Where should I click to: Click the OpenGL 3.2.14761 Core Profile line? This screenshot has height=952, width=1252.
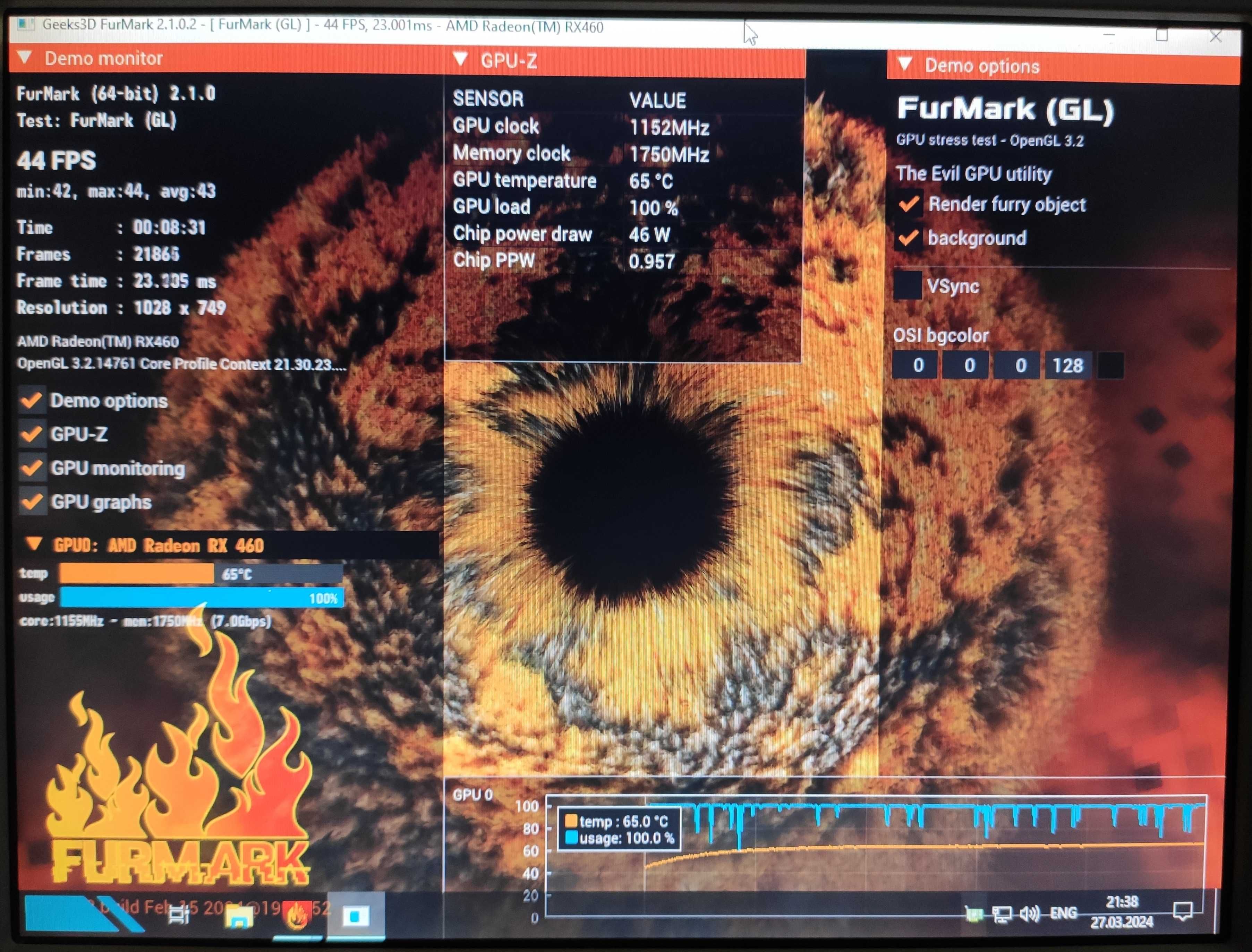(x=181, y=363)
